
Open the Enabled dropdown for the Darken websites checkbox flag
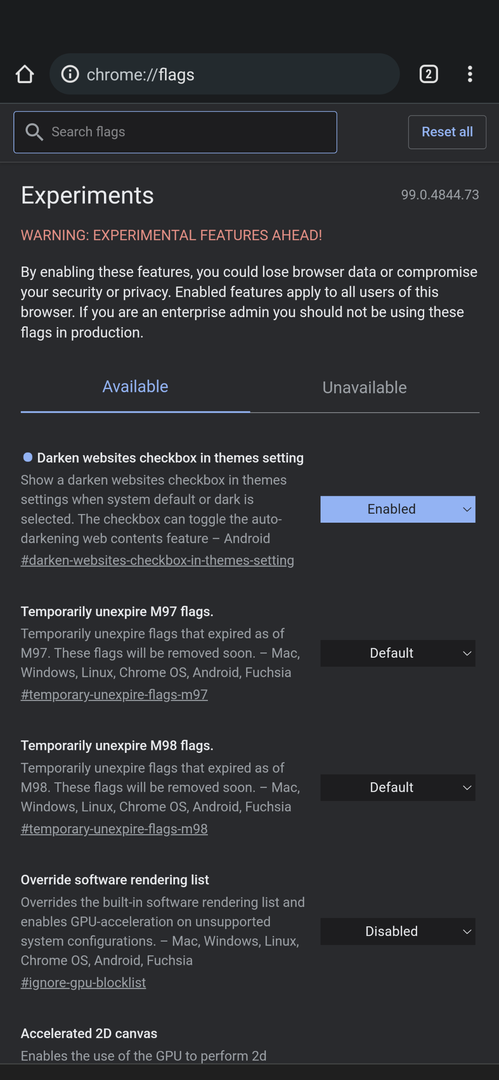[398, 509]
